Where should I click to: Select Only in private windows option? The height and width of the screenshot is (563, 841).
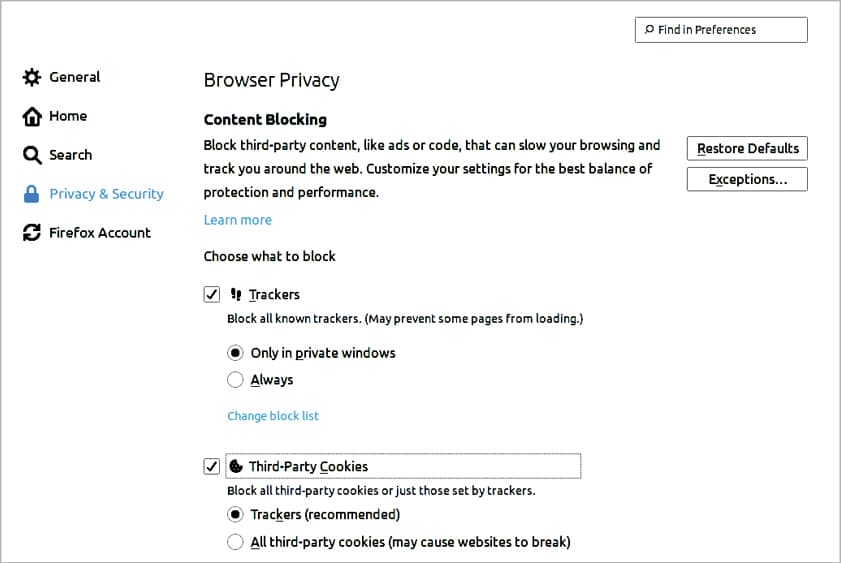coord(235,353)
